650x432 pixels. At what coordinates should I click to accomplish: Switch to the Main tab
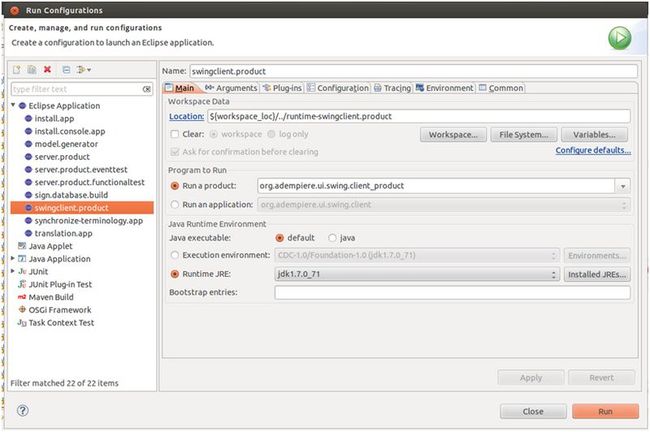180,88
